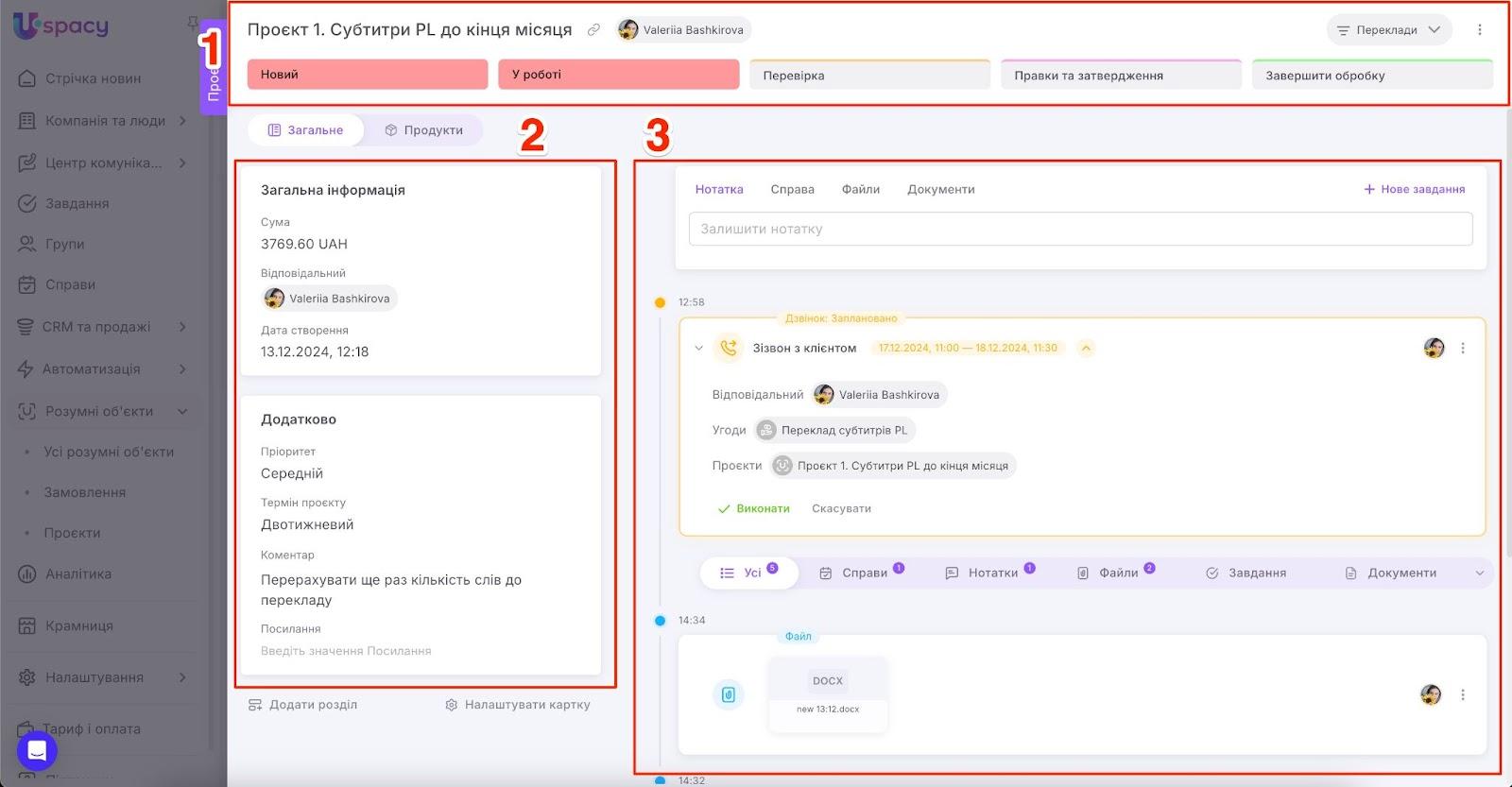Open the support chat bubble widget

tap(37, 751)
